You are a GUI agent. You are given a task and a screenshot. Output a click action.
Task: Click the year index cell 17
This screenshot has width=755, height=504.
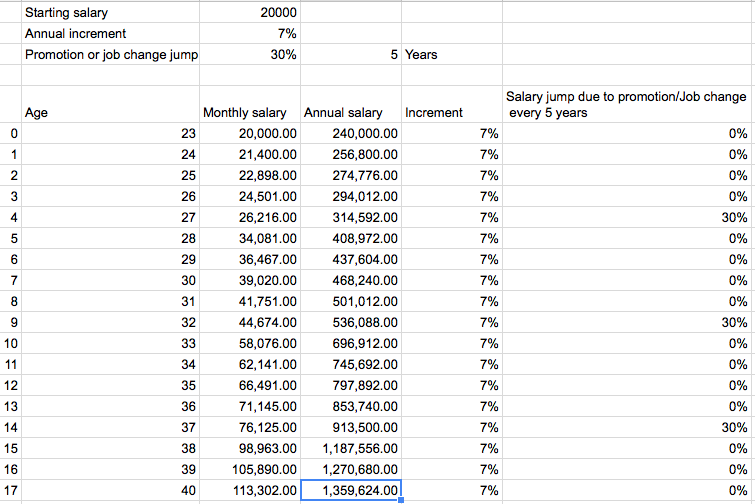click(11, 490)
